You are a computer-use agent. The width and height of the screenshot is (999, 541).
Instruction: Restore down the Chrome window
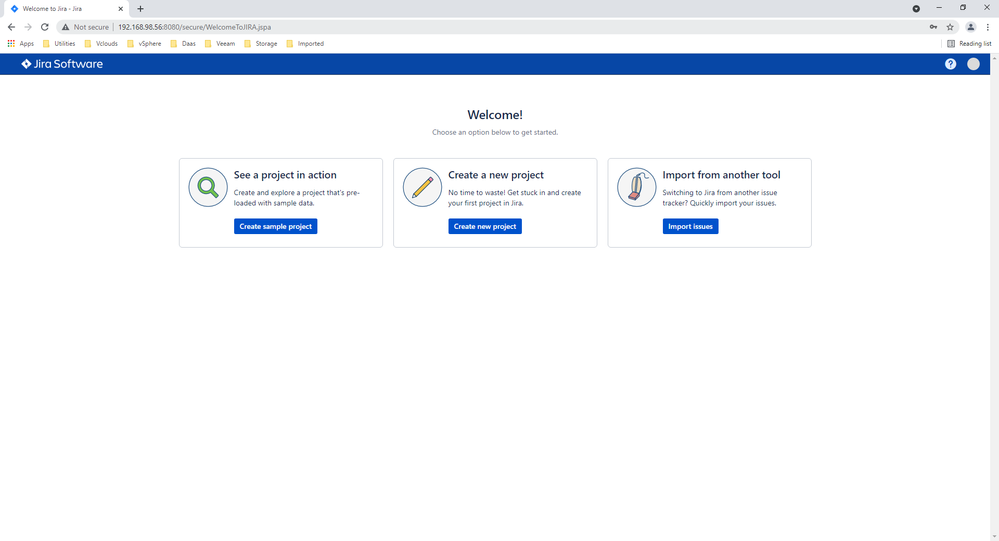pyautogui.click(x=963, y=8)
